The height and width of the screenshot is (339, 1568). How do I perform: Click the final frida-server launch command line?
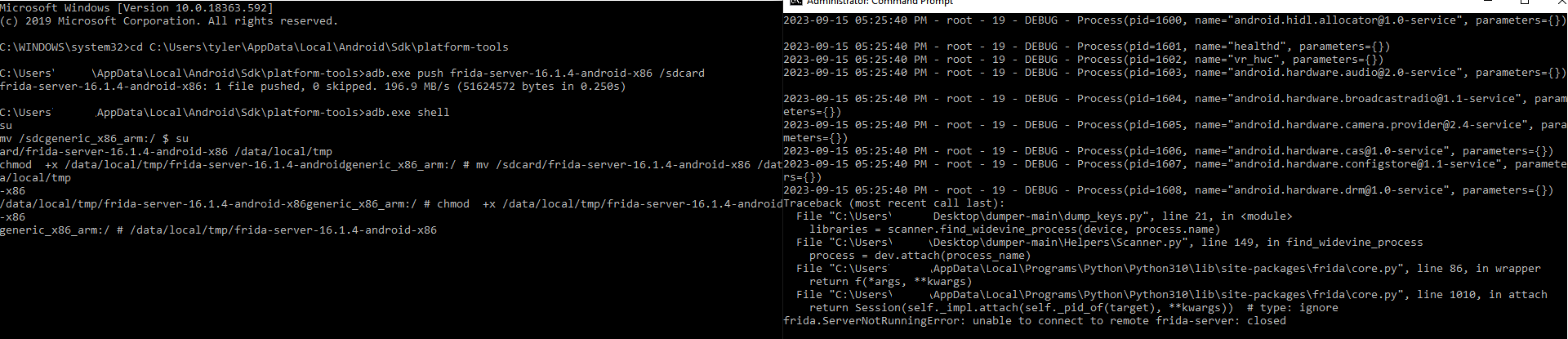[x=218, y=230]
